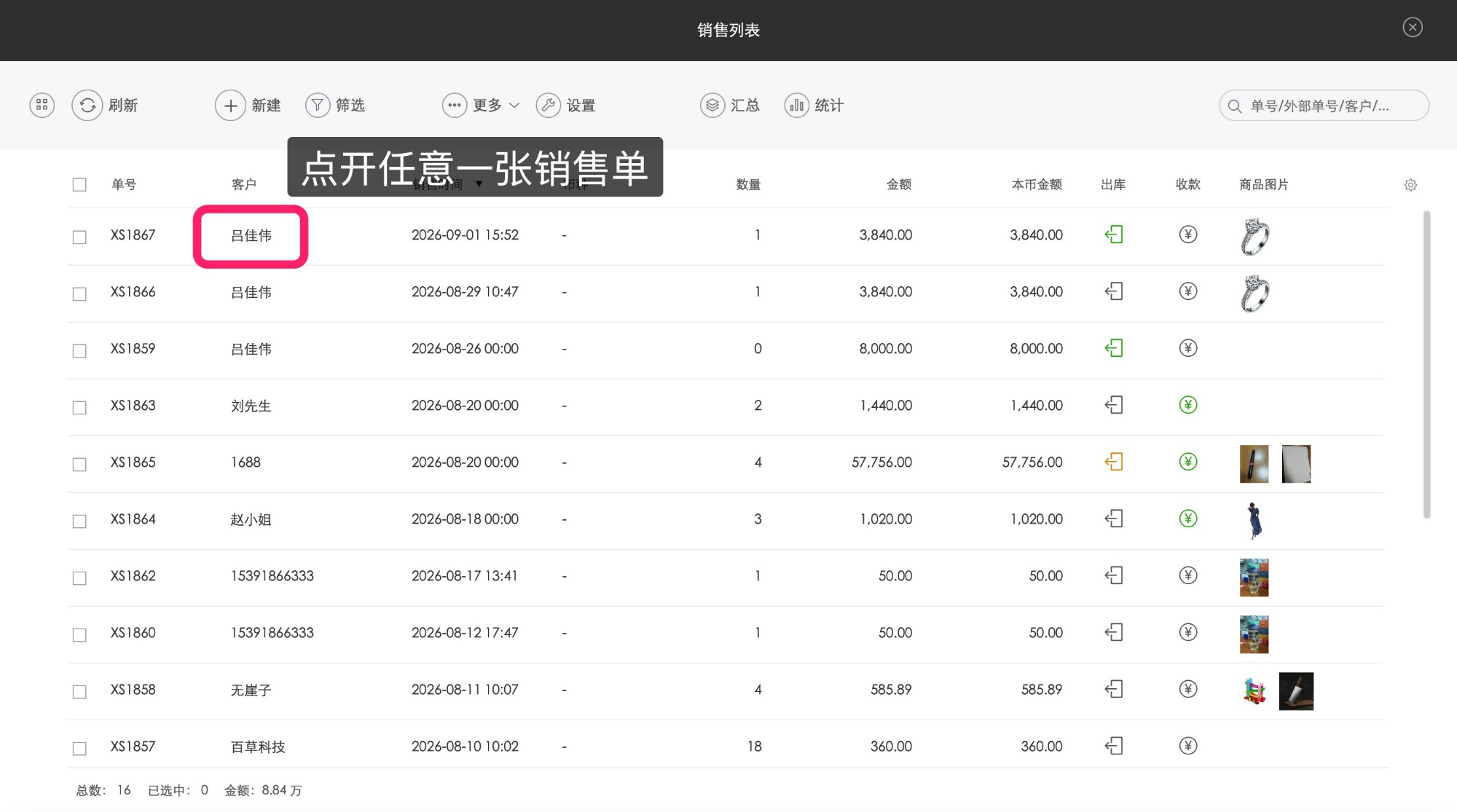1457x812 pixels.
Task: Click payment yen icon for XS1863
Action: 1188,405
